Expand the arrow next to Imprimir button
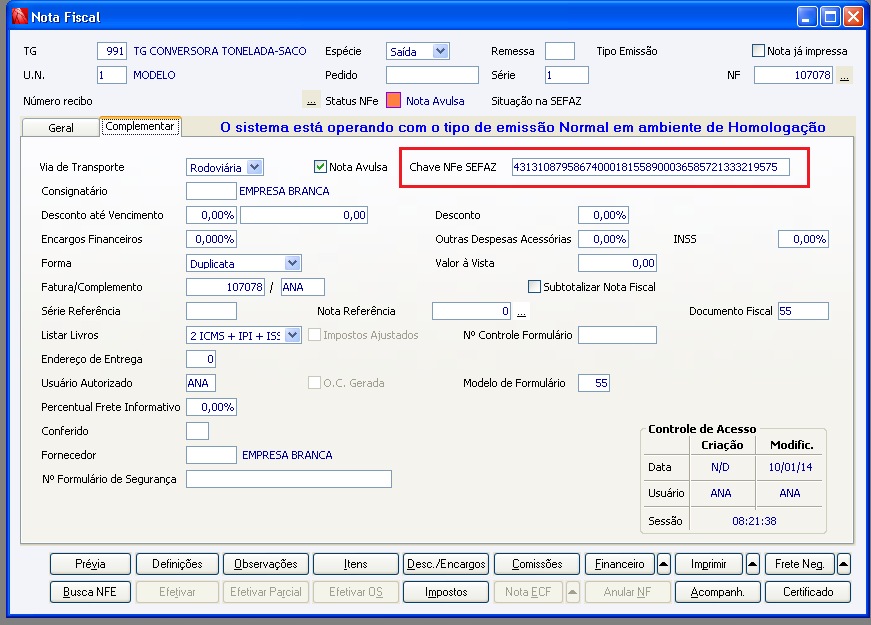871x625 pixels. [x=753, y=564]
